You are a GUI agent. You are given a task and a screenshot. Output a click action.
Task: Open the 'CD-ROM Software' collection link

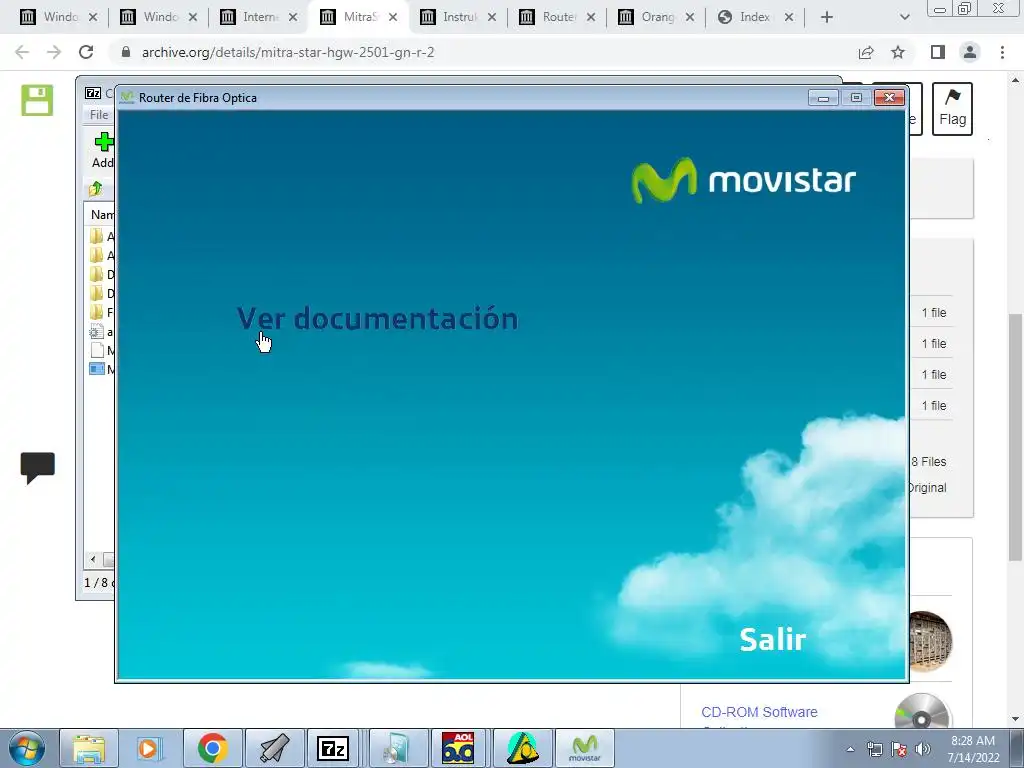pyautogui.click(x=759, y=712)
